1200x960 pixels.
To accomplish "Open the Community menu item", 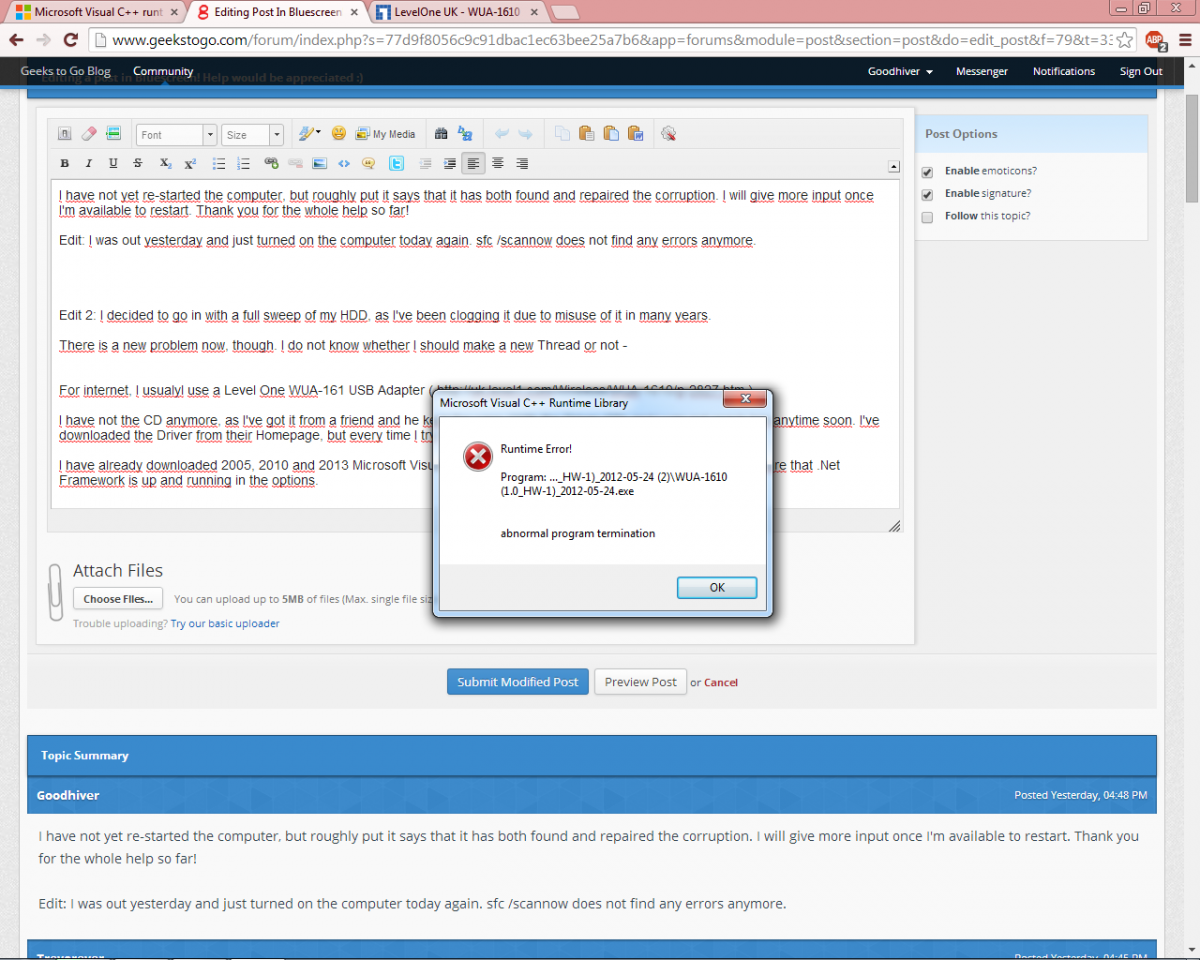I will pyautogui.click(x=163, y=71).
